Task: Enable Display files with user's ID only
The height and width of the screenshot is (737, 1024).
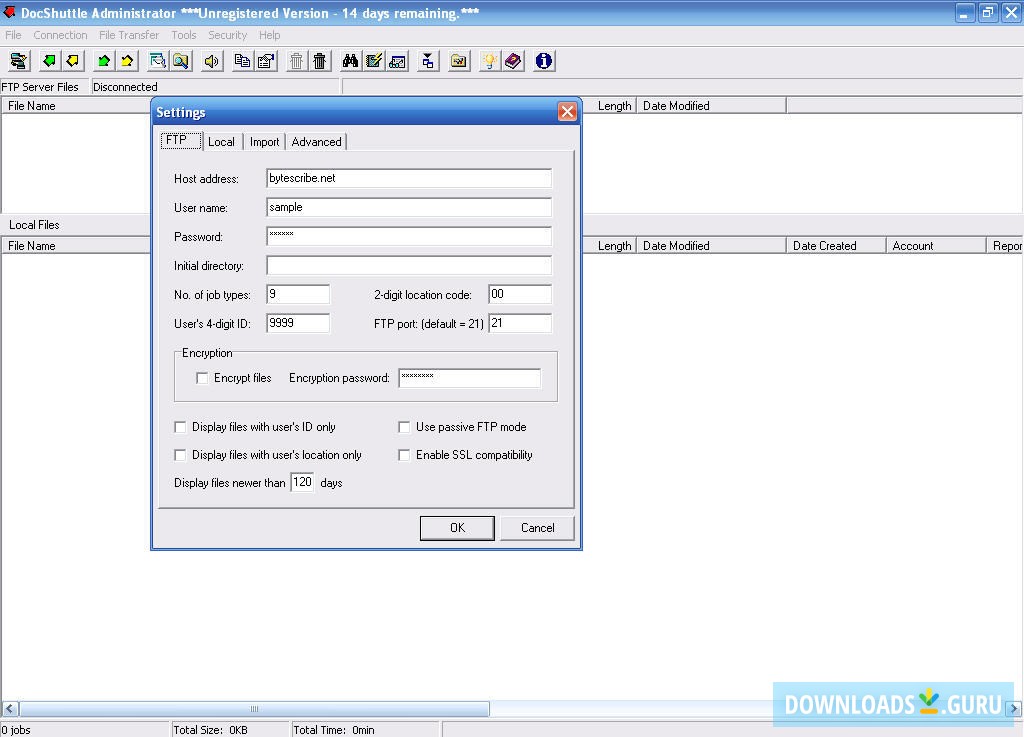Action: click(x=180, y=427)
